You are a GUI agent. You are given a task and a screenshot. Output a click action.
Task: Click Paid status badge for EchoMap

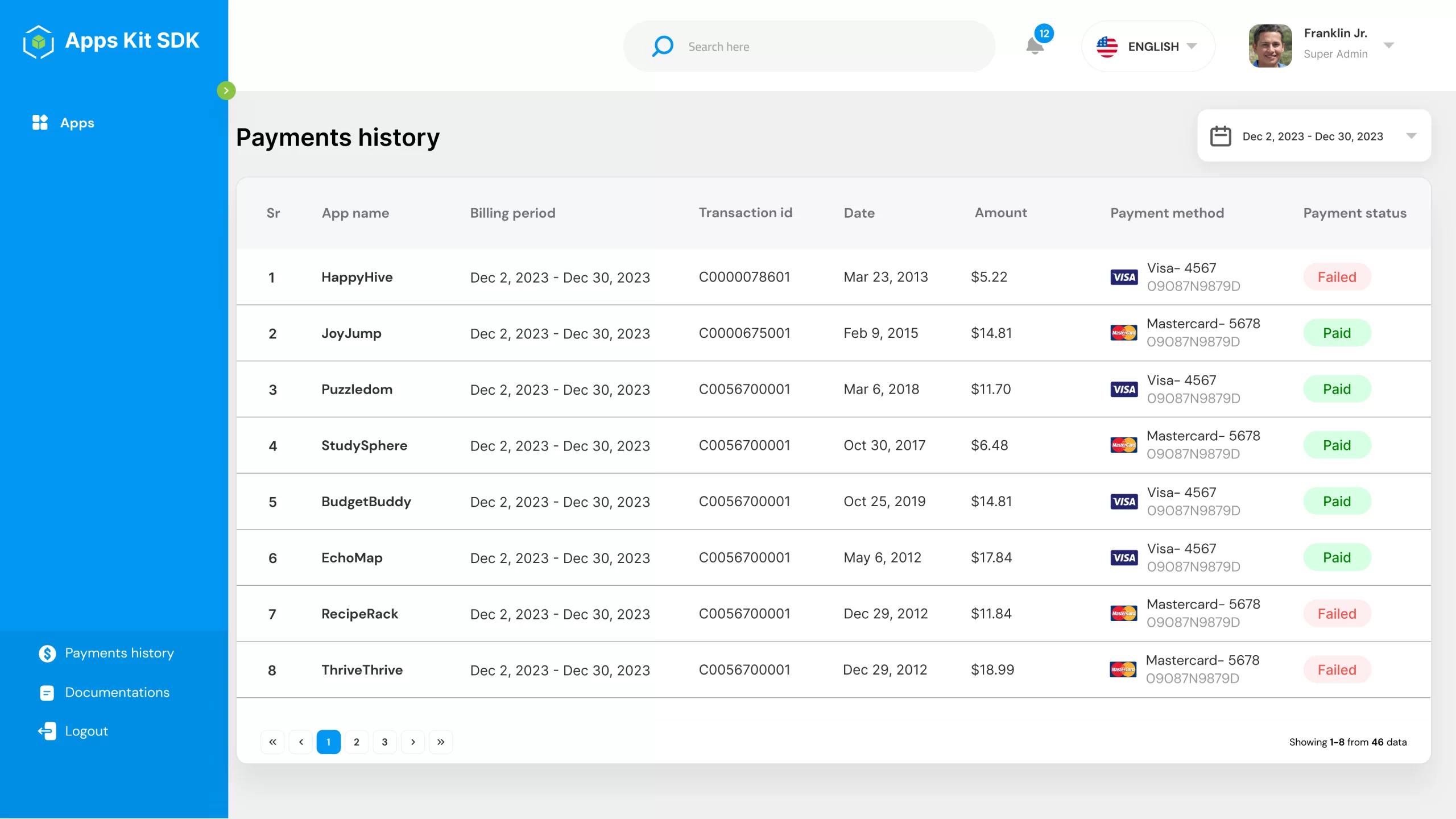click(1337, 557)
